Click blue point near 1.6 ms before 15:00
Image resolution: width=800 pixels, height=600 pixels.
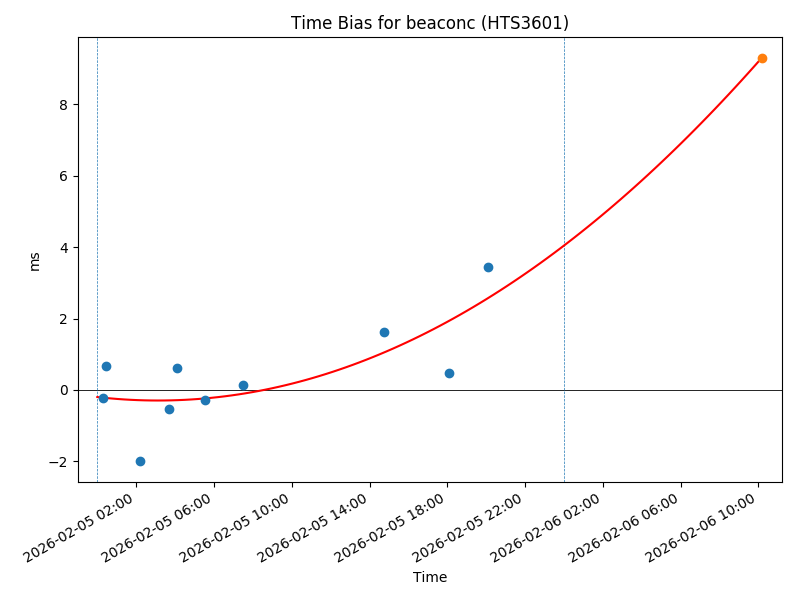click(384, 332)
